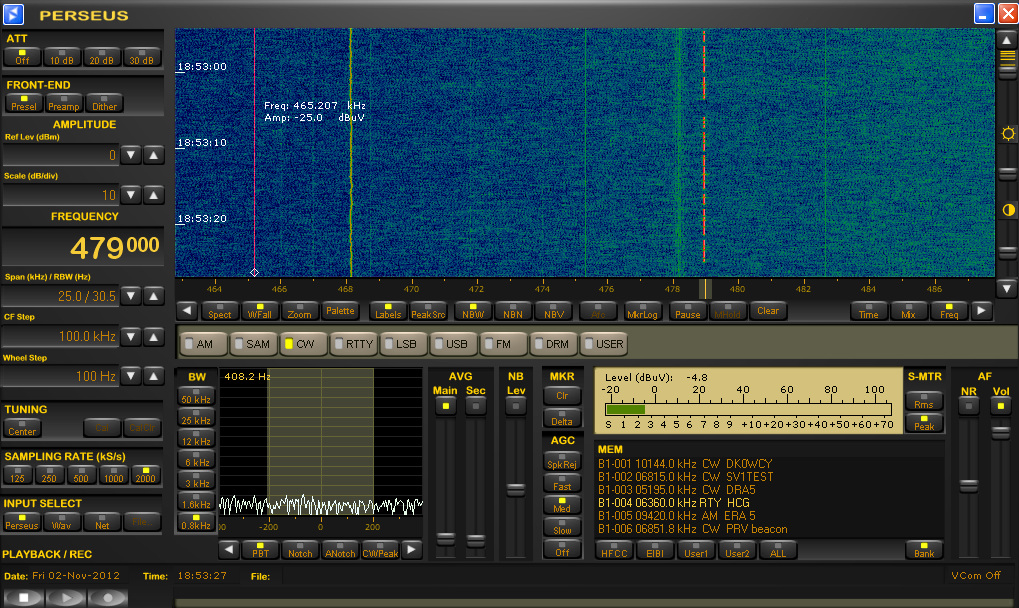Toggle the Dither option
The width and height of the screenshot is (1019, 608).
click(x=105, y=104)
